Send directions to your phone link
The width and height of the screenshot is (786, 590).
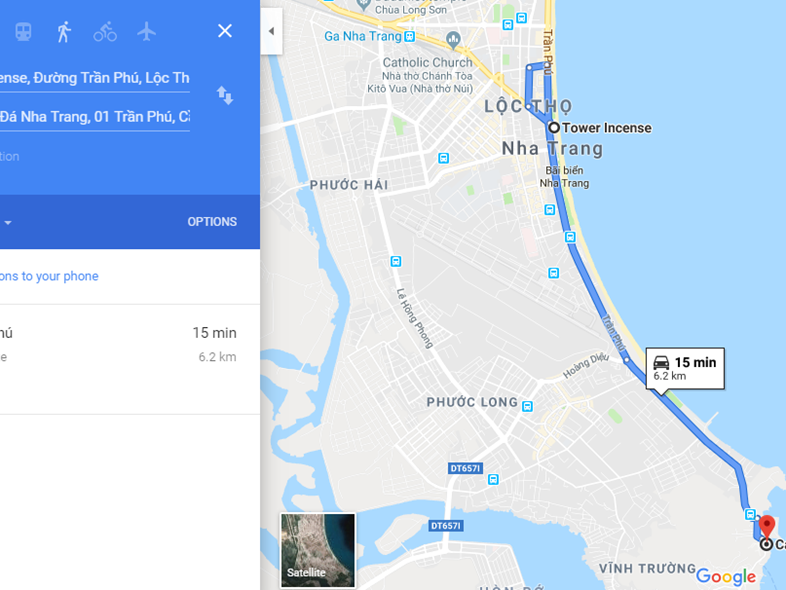[x=49, y=276]
